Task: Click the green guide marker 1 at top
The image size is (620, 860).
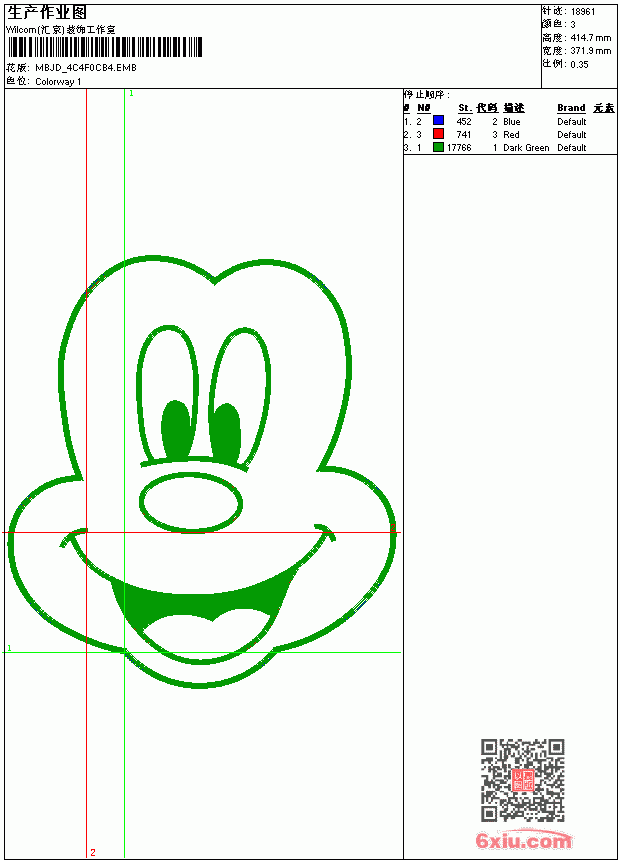Action: 131,94
